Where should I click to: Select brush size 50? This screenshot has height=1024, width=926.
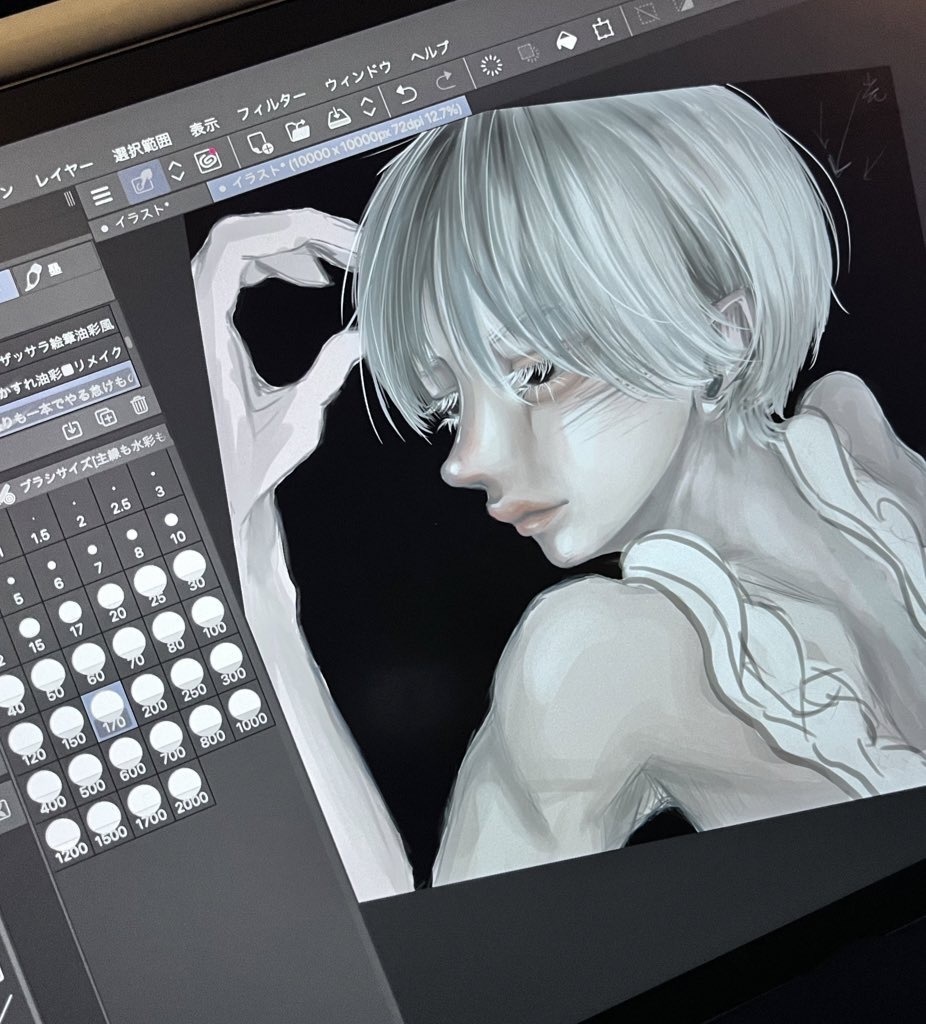pos(50,680)
